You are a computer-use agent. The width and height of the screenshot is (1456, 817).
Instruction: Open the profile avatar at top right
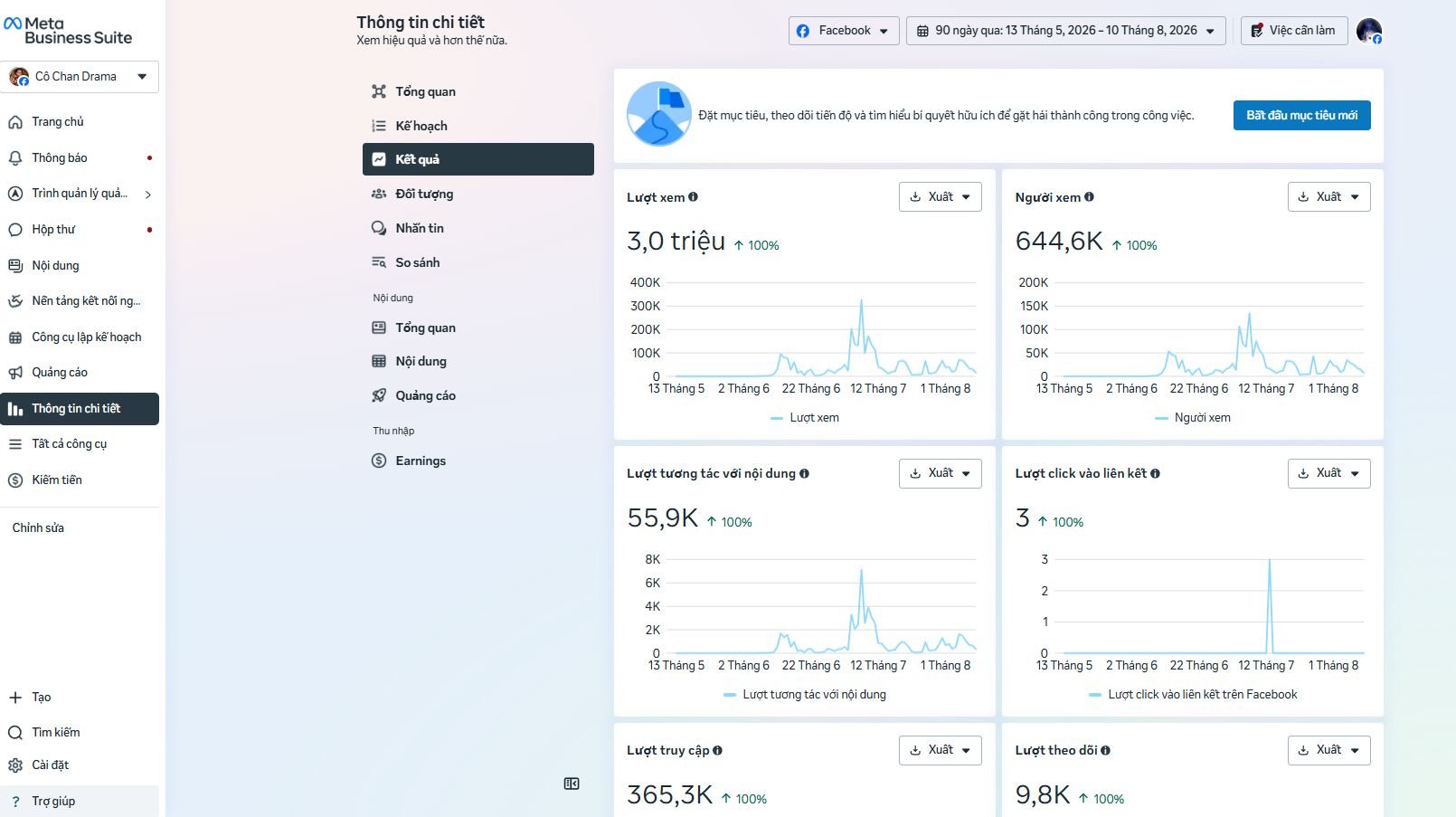tap(1369, 31)
